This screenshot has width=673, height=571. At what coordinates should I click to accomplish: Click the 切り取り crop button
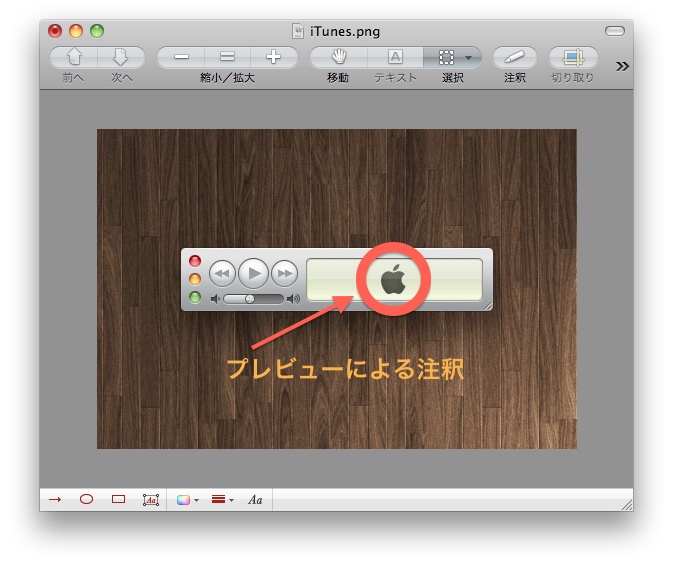[x=573, y=57]
